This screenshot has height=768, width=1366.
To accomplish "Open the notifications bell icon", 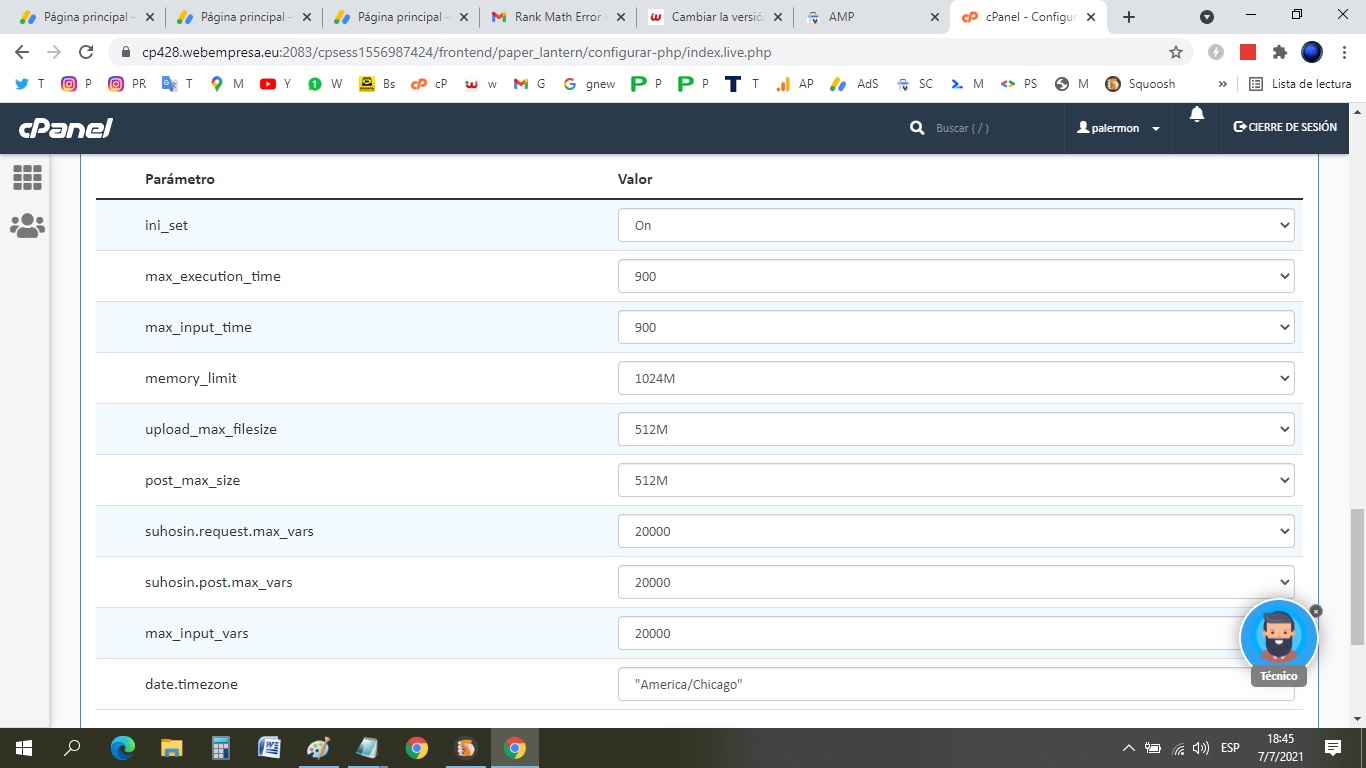I will (1197, 114).
